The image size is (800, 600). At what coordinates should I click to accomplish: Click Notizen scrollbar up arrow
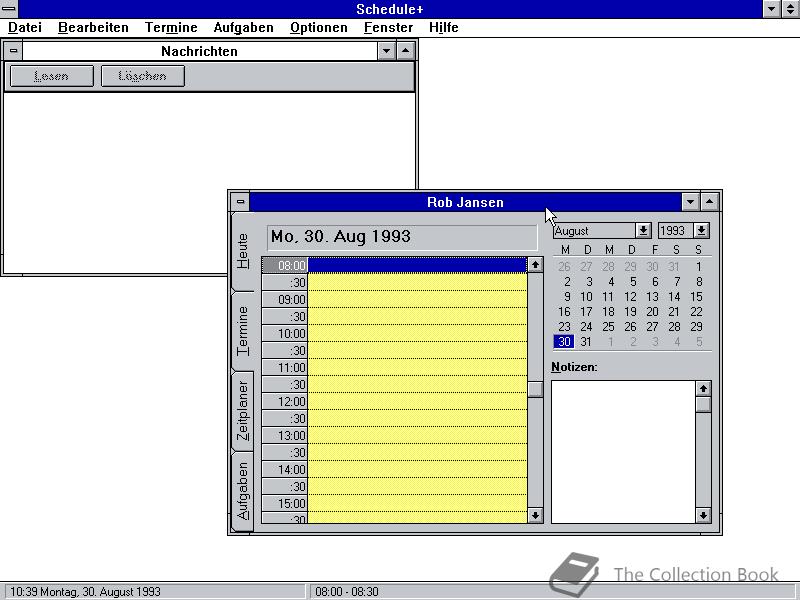tap(703, 389)
